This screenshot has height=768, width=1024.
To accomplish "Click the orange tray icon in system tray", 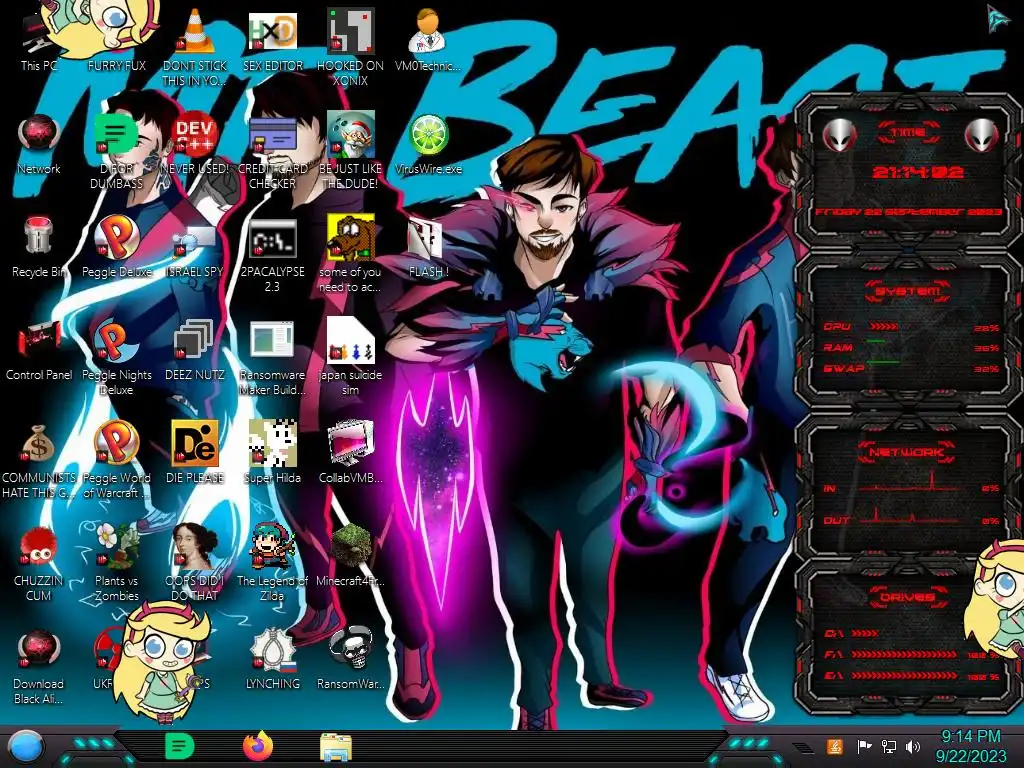I will point(835,746).
